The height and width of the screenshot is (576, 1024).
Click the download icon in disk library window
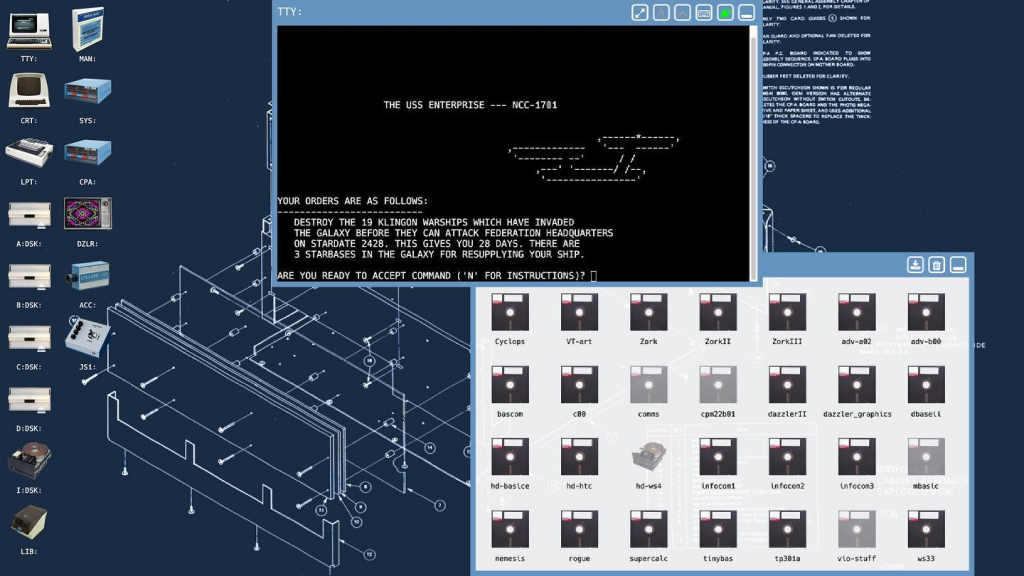tap(915, 264)
